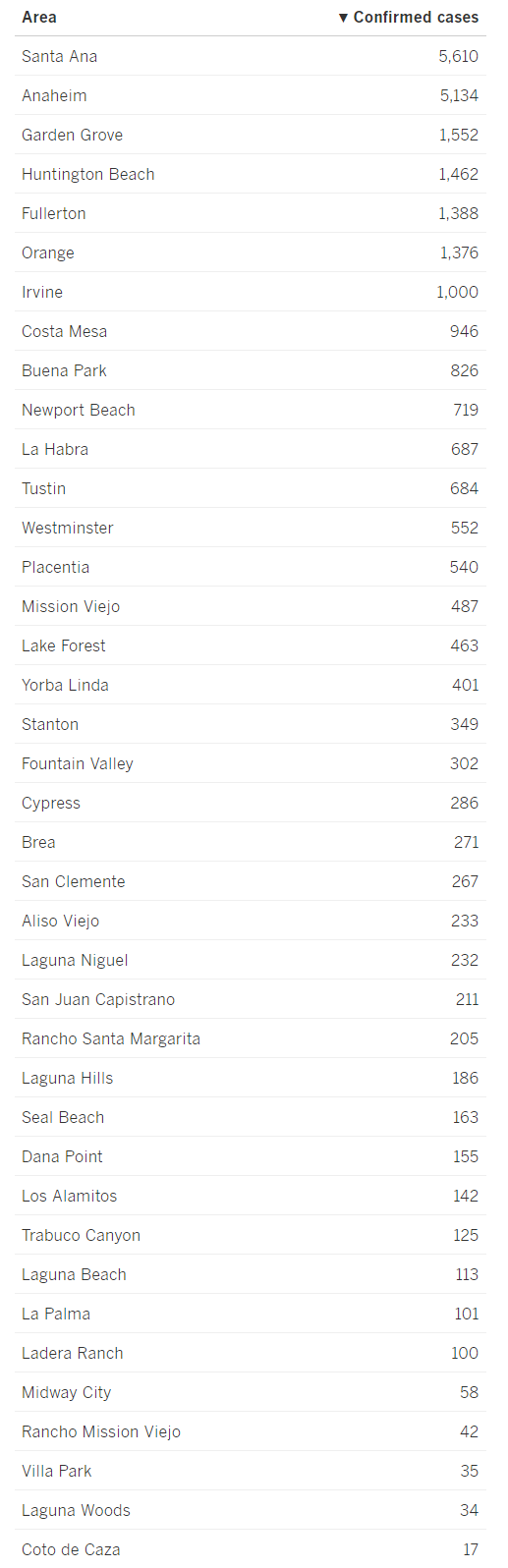Click the Laguna Woods row
The image size is (508, 1568).
(x=251, y=1510)
